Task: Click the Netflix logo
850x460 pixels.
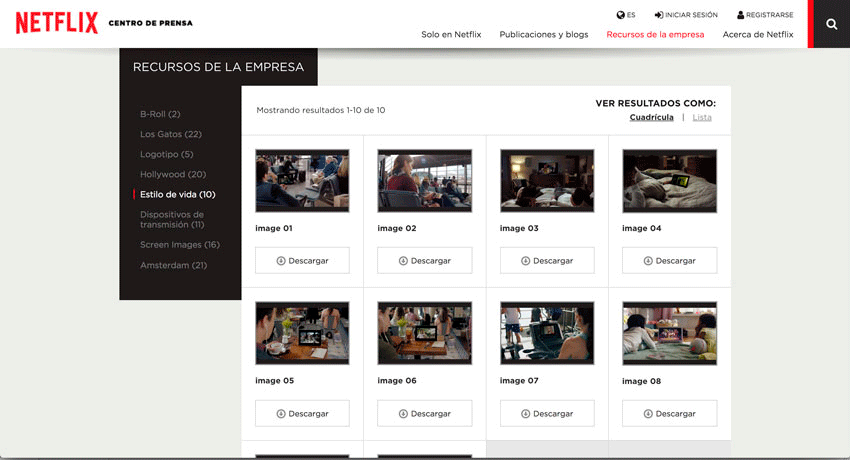Action: click(x=57, y=23)
